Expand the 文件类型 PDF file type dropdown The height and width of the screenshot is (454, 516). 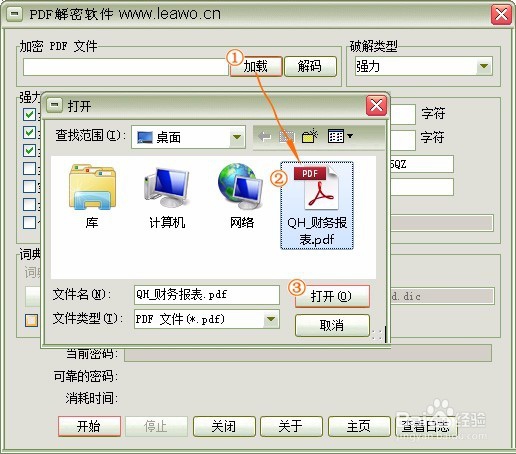271,319
